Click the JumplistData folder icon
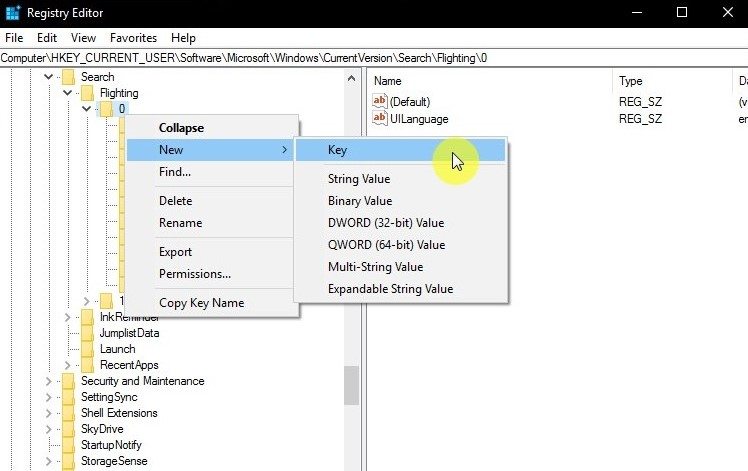 pyautogui.click(x=88, y=333)
